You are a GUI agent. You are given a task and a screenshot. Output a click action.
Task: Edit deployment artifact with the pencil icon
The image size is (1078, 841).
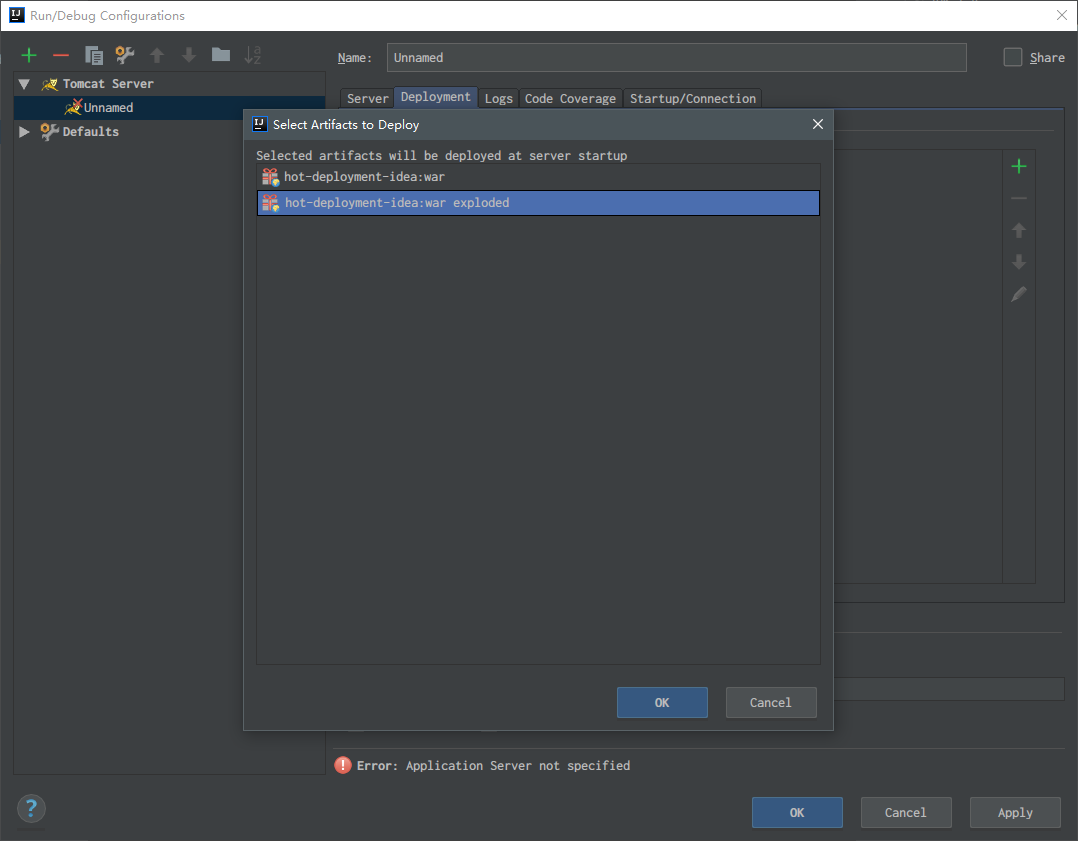tap(1019, 294)
